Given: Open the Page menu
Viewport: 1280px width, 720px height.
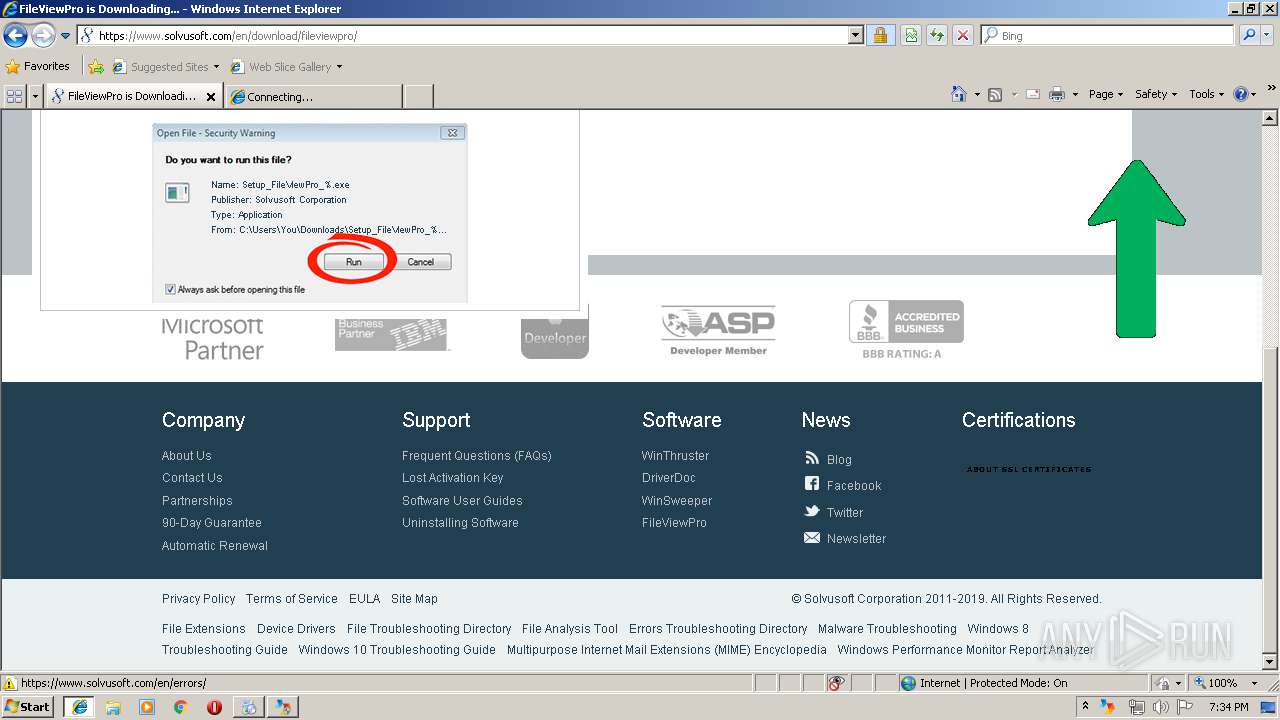Looking at the screenshot, I should click(1106, 94).
